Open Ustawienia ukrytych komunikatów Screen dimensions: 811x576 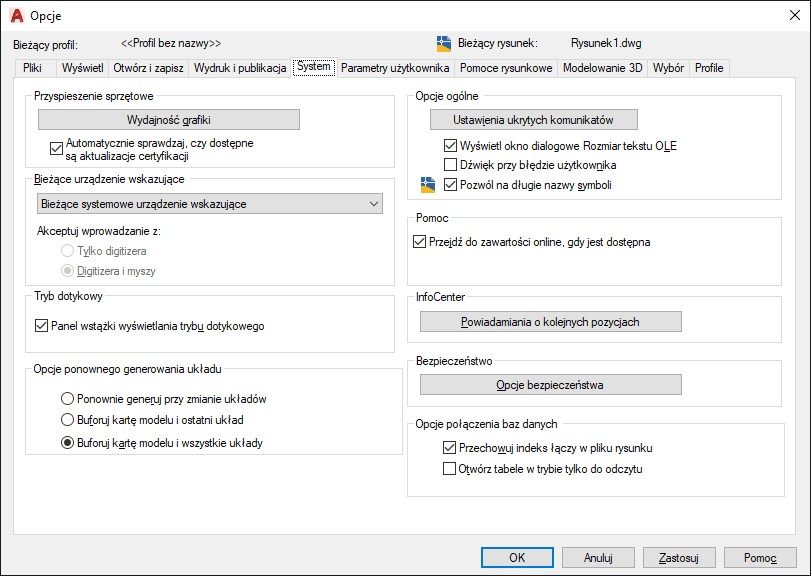(x=533, y=119)
